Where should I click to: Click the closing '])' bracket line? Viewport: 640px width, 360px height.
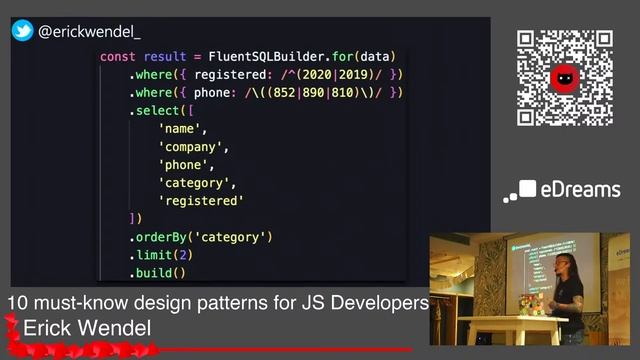click(136, 219)
